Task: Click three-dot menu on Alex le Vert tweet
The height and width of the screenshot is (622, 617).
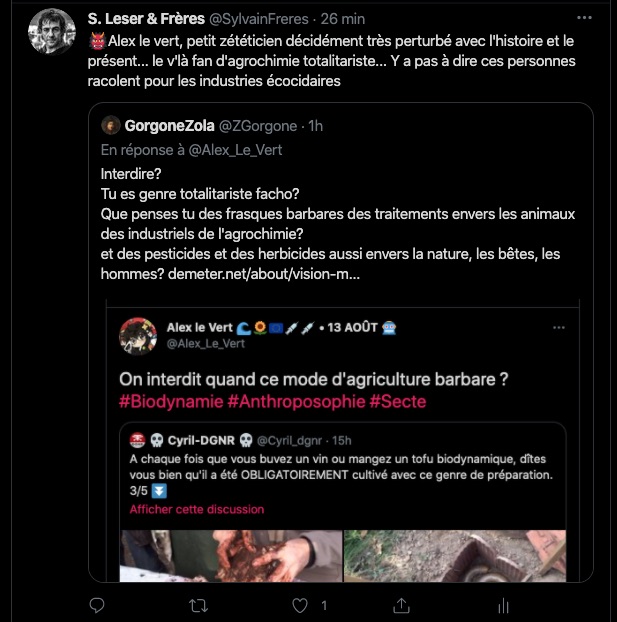Action: pyautogui.click(x=559, y=327)
